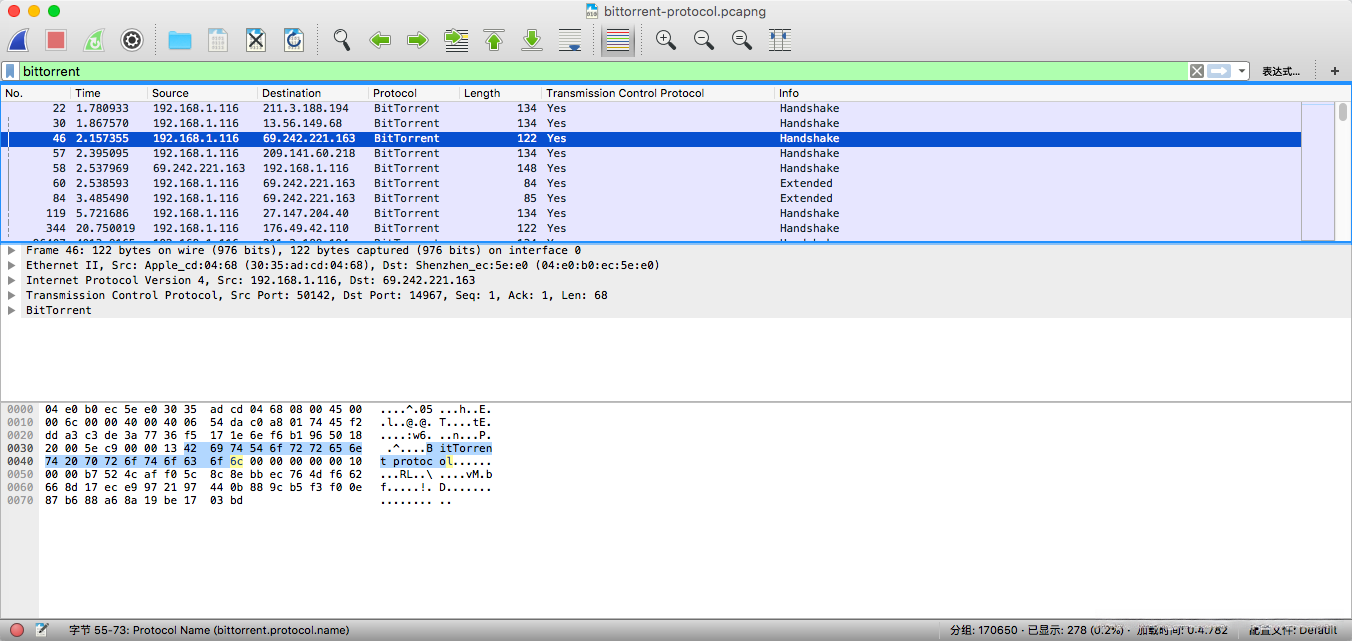Click the resize columns icon
1352x641 pixels.
(x=780, y=40)
